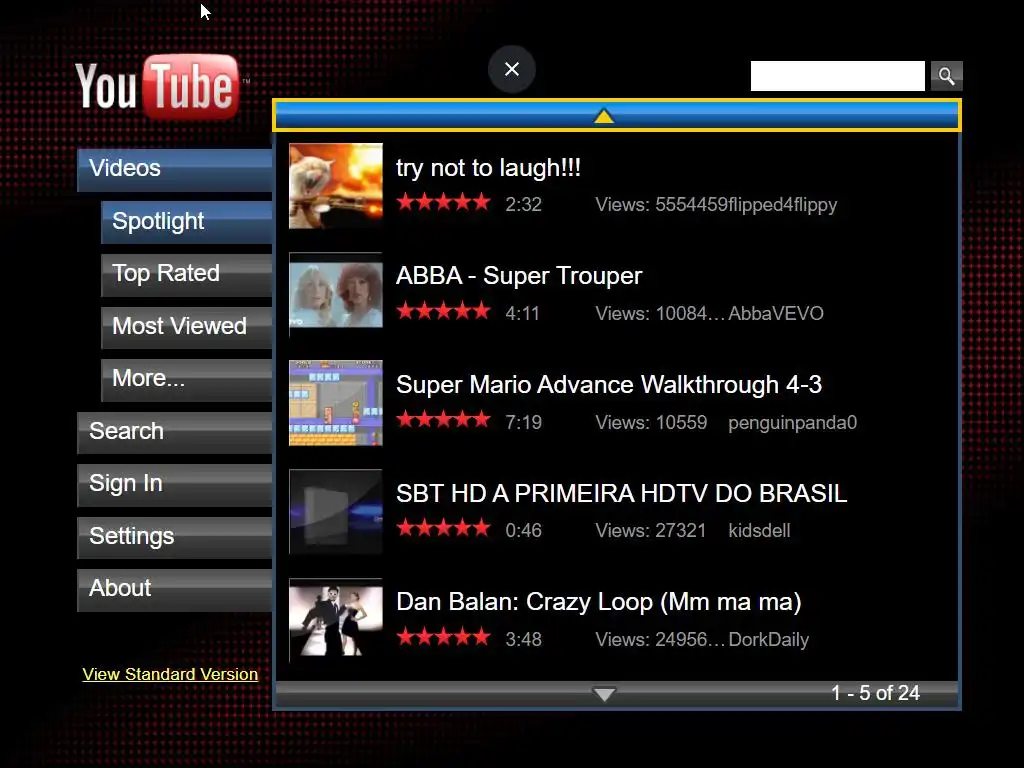Open the Search menu item
Screen dimensions: 1024x768
[174, 432]
